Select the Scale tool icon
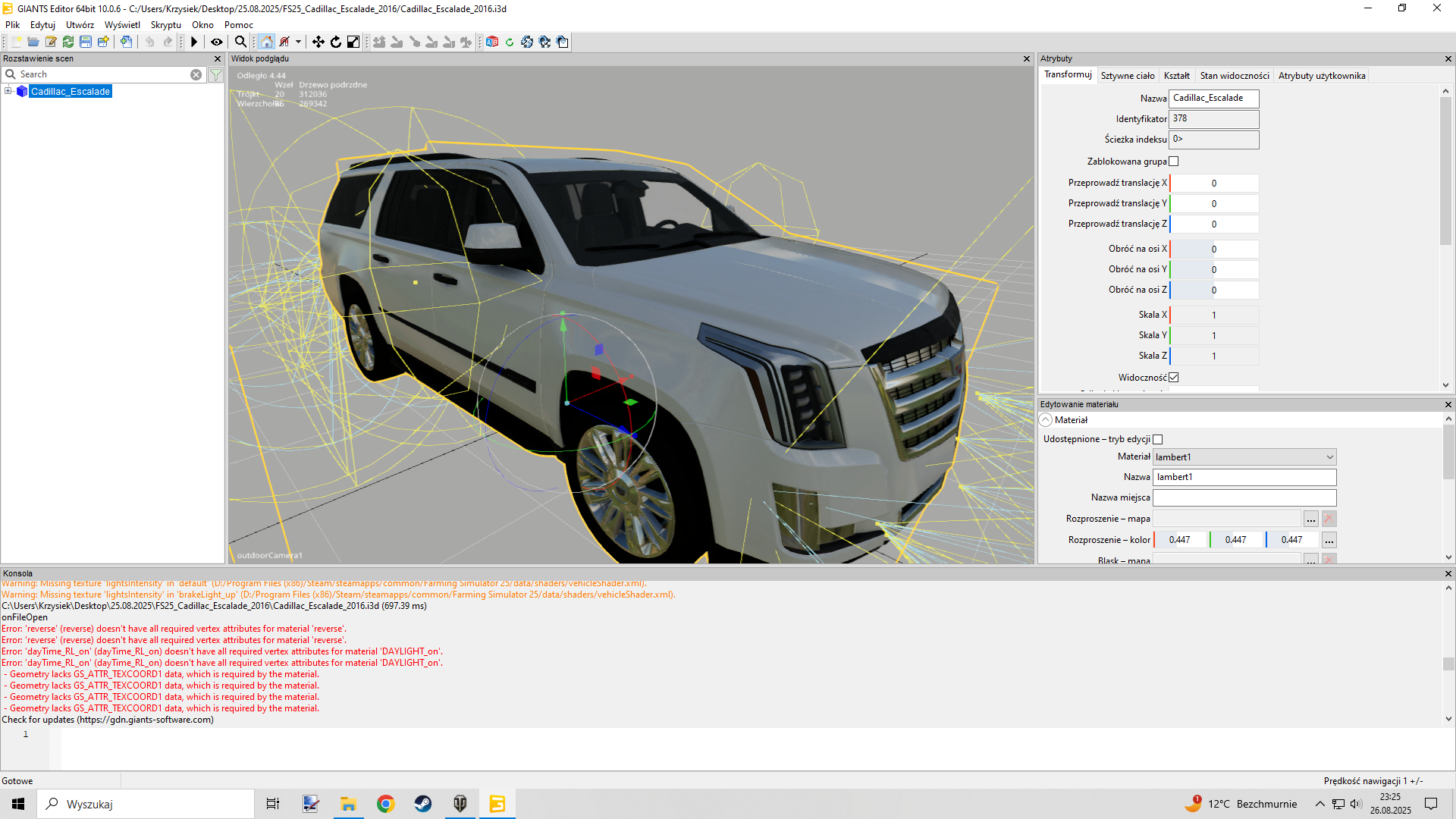Screen dimensions: 1456x819 pos(353,42)
